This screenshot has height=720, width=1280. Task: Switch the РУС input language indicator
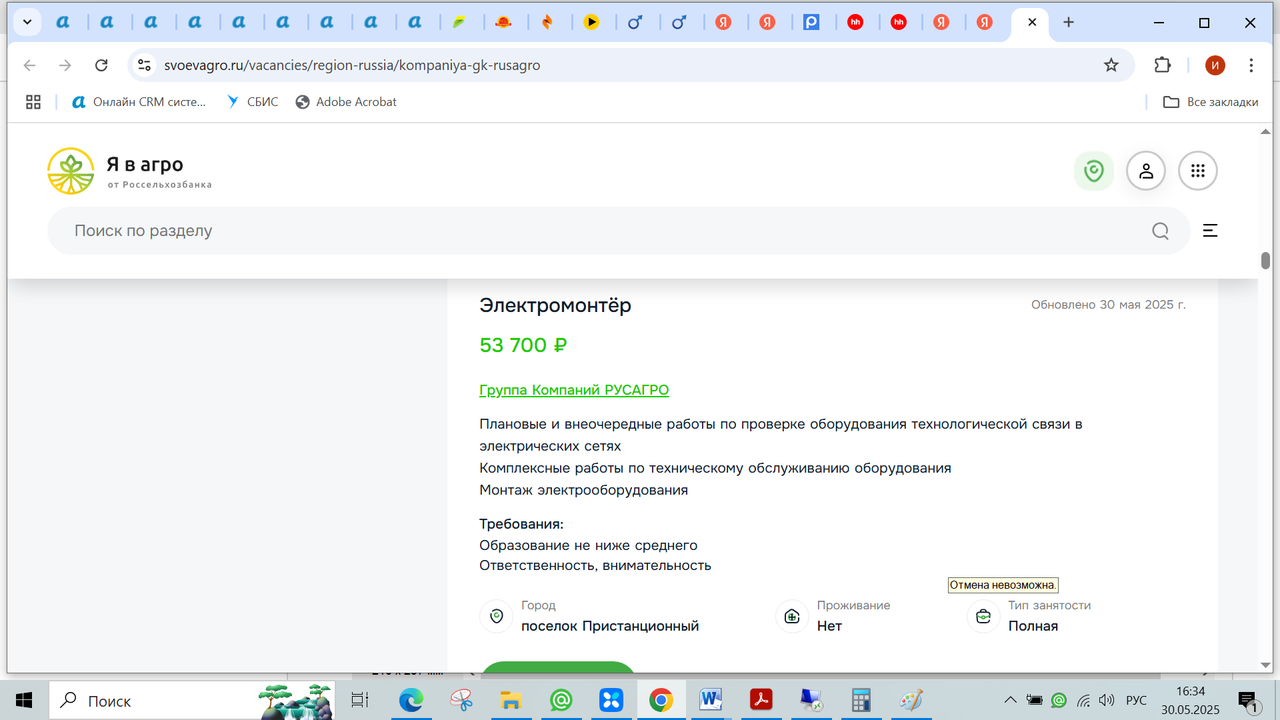[1137, 700]
